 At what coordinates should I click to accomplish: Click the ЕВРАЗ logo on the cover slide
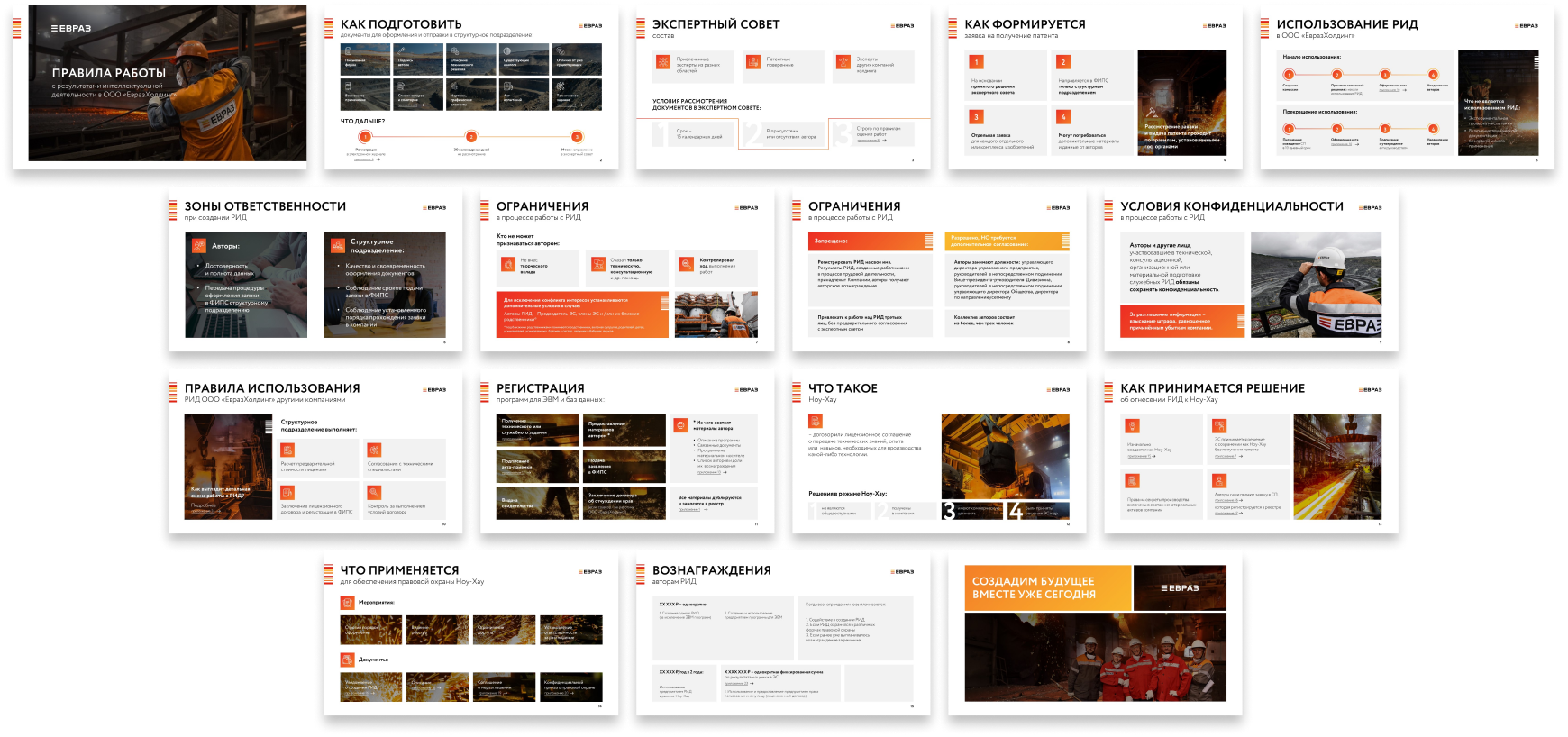click(71, 28)
